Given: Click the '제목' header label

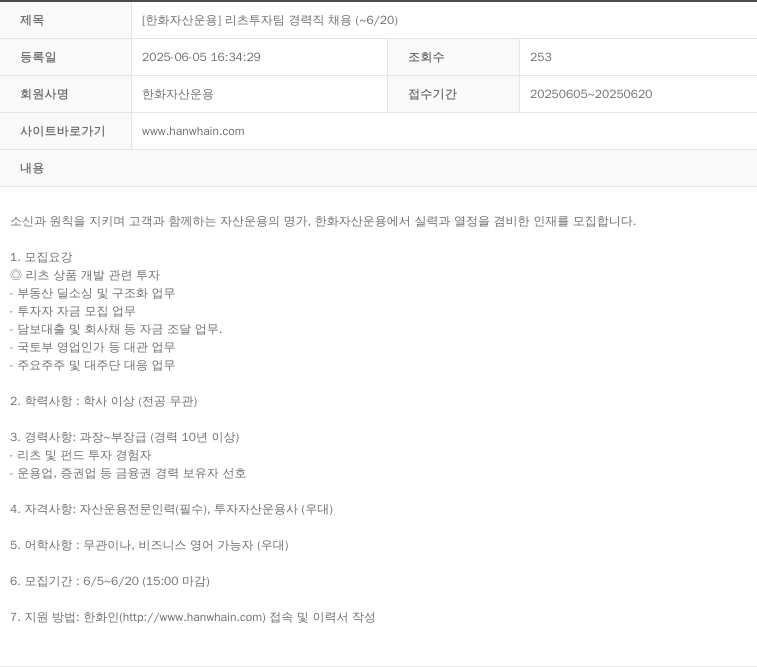Looking at the screenshot, I should [32, 20].
